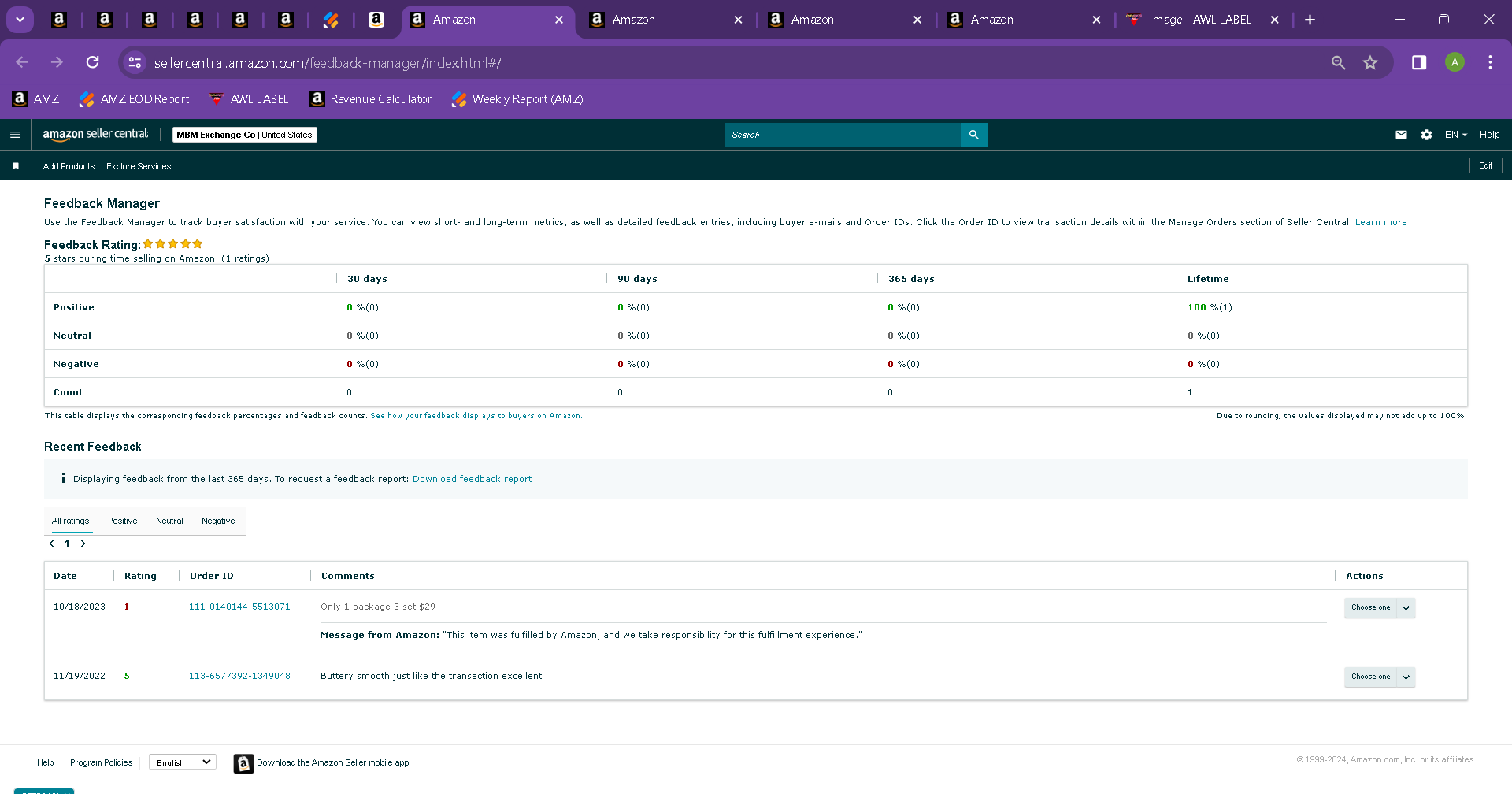
Task: Click See how your feedback displays link
Action: (x=476, y=416)
